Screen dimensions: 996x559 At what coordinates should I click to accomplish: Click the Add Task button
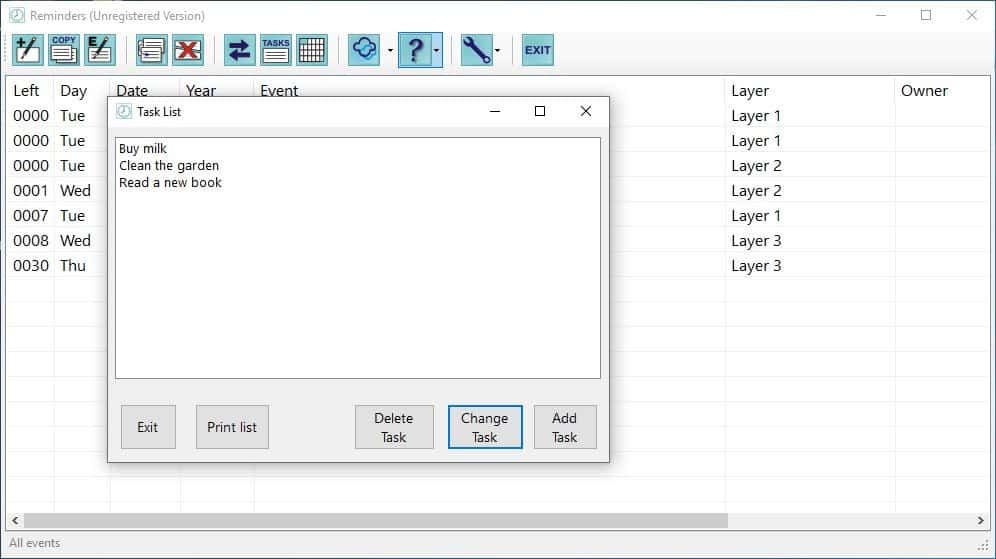pos(565,427)
